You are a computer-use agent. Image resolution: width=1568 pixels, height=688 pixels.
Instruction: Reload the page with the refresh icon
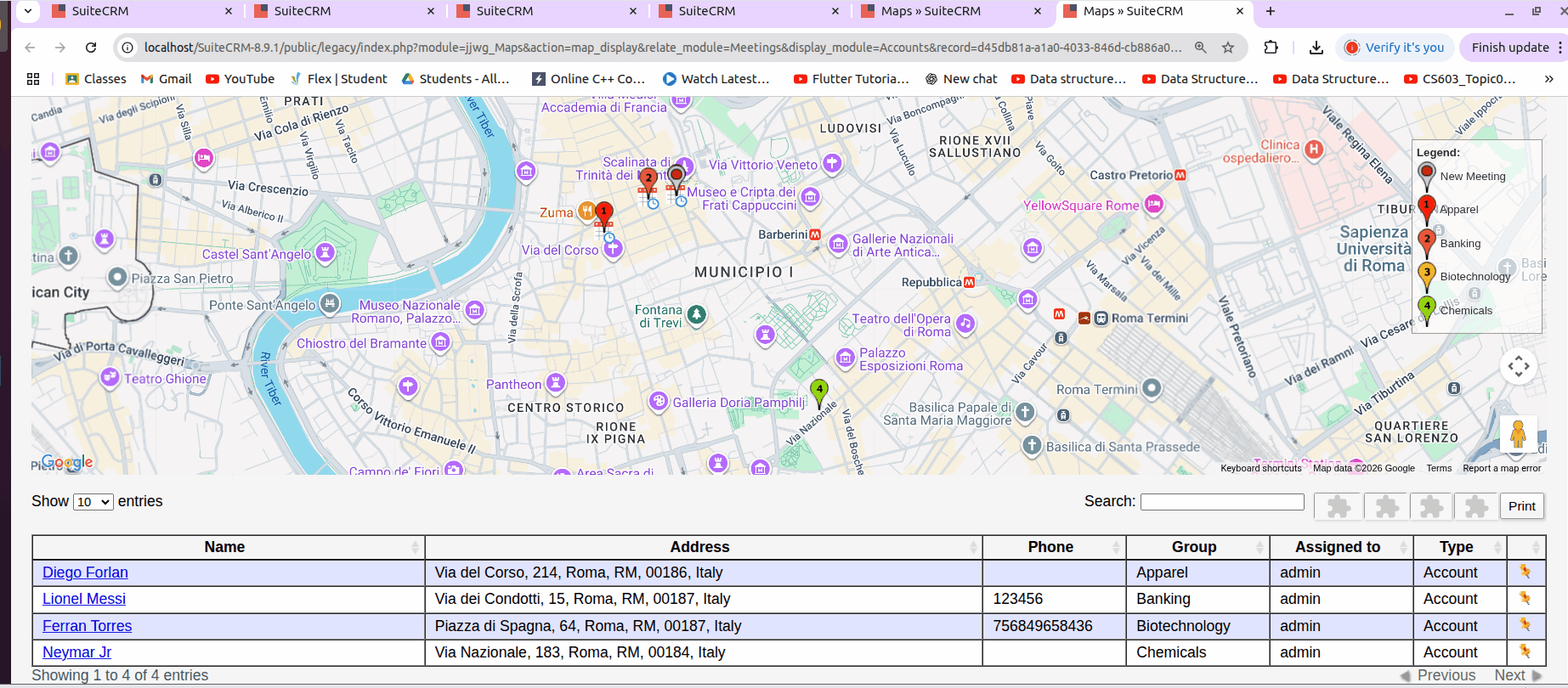tap(91, 48)
